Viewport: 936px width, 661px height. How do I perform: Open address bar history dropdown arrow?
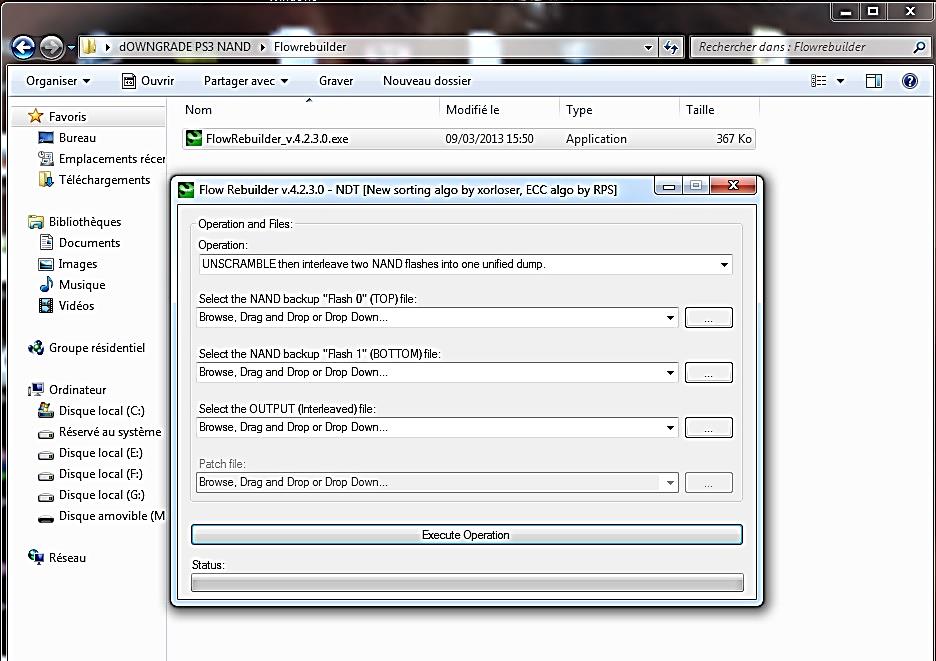tap(648, 47)
